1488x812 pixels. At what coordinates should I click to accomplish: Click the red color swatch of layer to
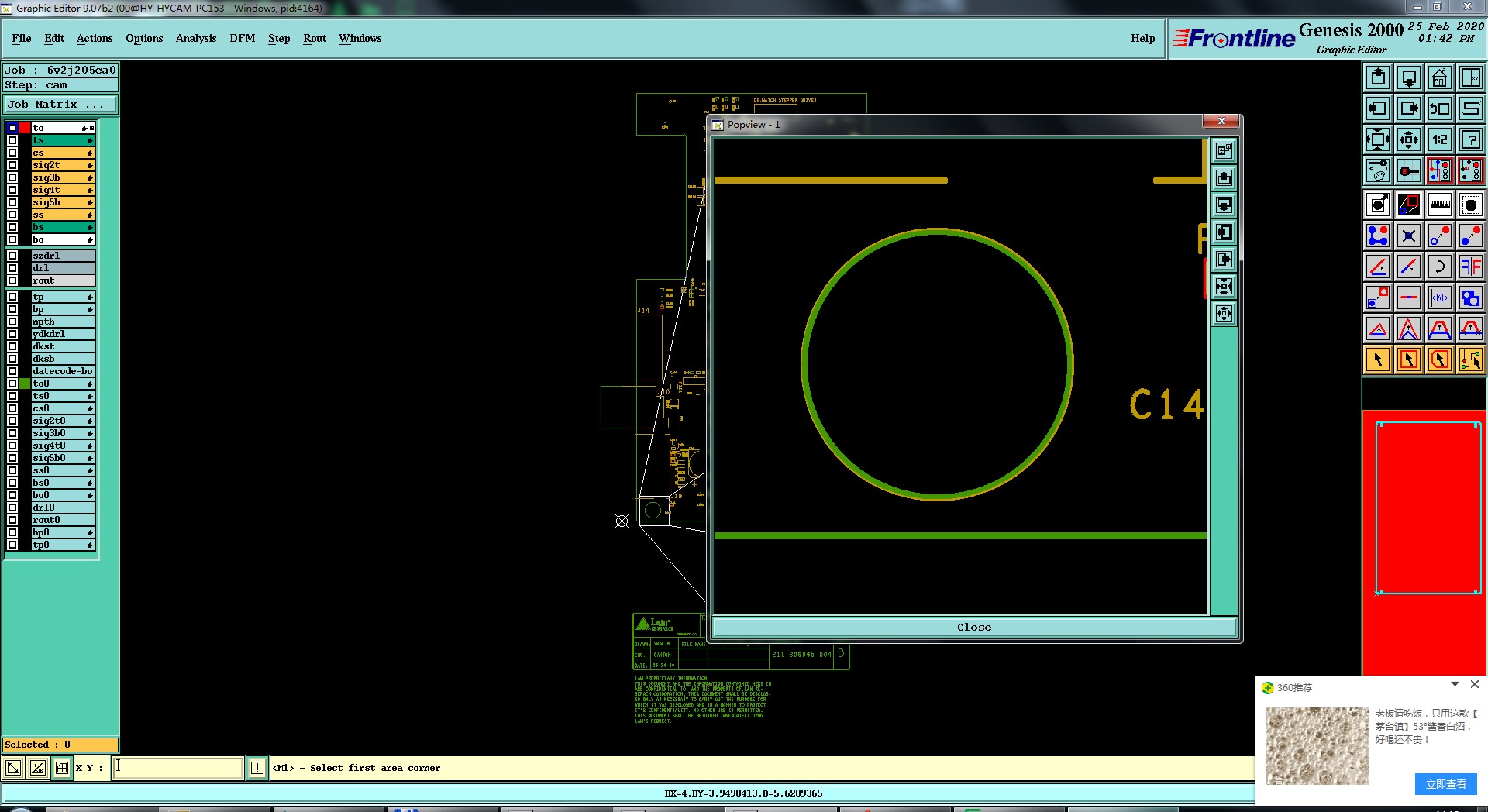25,128
